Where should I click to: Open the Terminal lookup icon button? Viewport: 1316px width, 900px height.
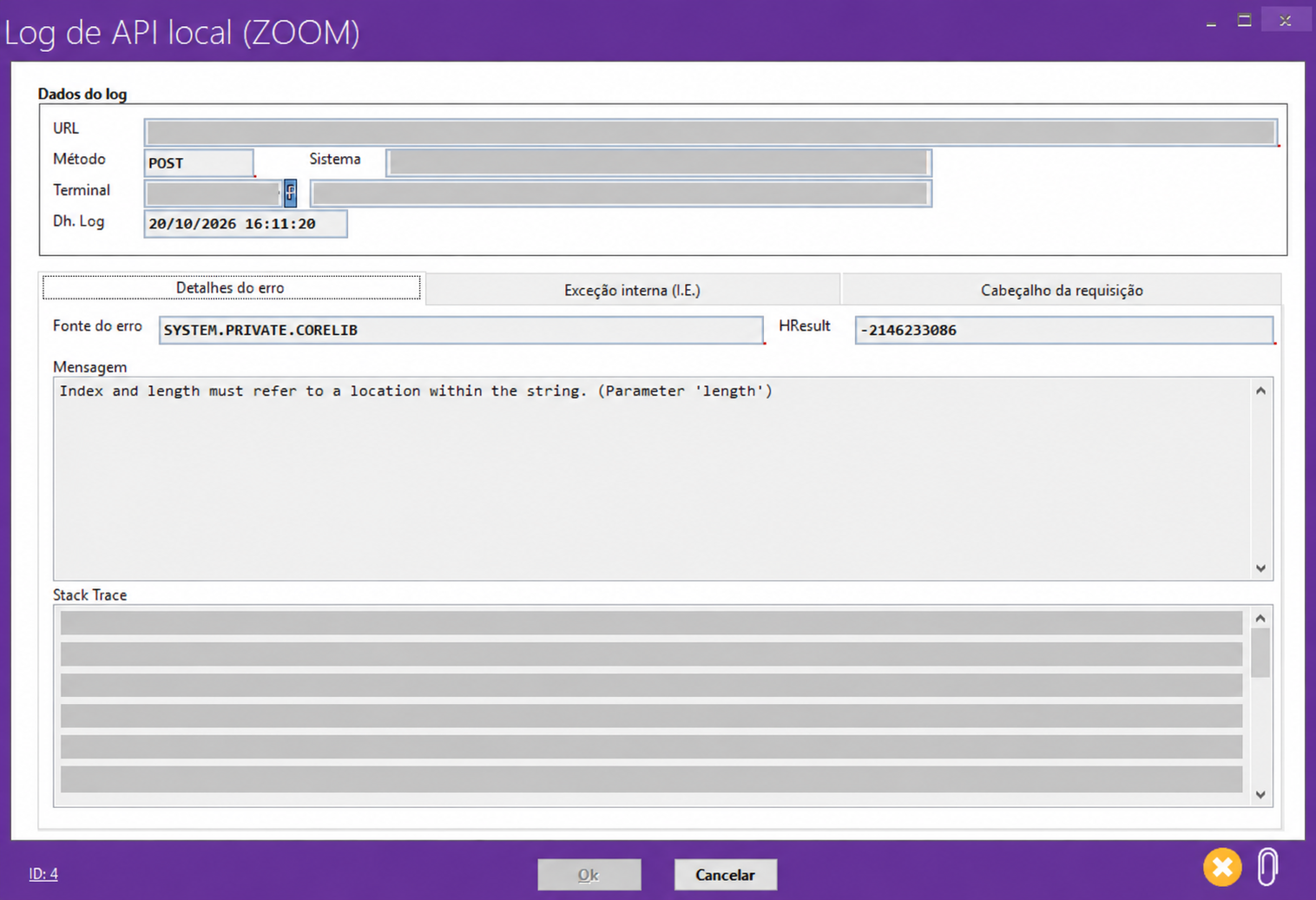pyautogui.click(x=290, y=193)
